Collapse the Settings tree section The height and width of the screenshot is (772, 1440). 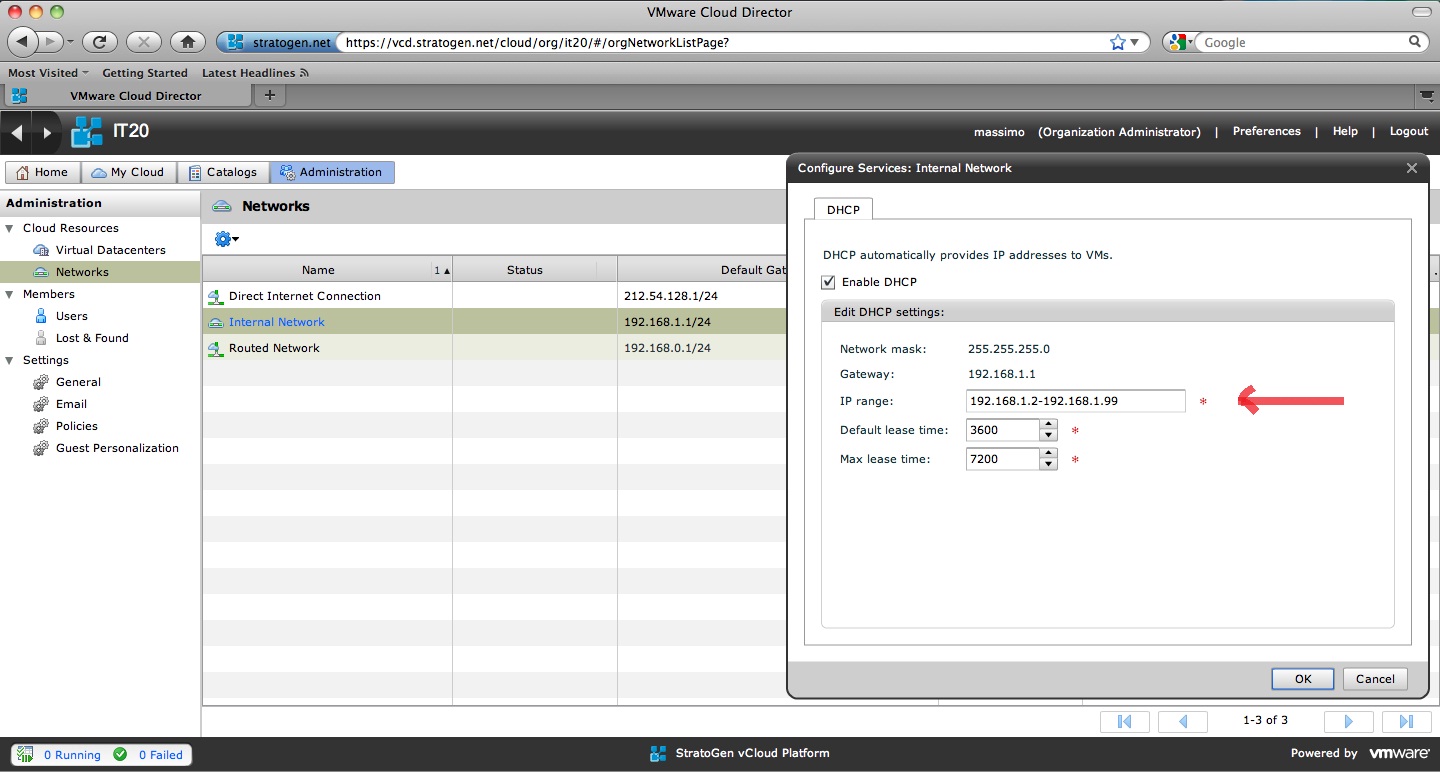(10, 360)
